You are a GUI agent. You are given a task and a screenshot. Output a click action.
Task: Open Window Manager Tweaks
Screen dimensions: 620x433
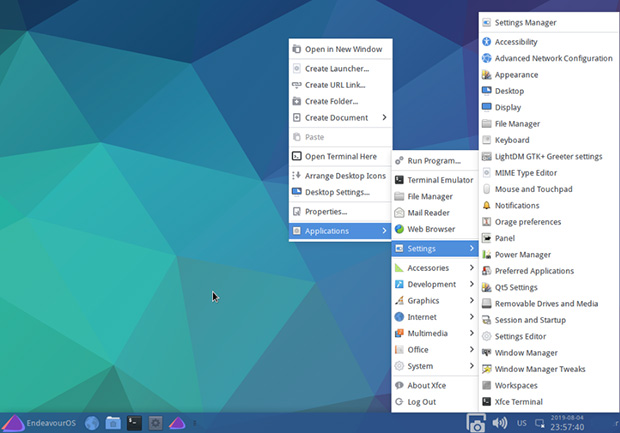tap(549, 369)
